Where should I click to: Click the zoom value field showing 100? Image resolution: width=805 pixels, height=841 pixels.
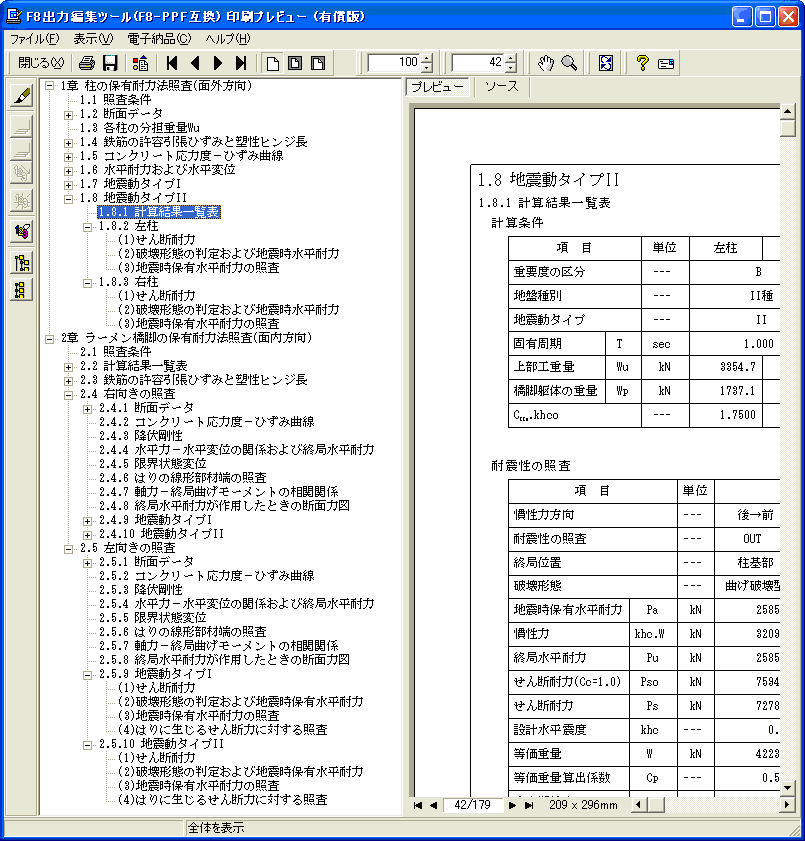click(395, 63)
